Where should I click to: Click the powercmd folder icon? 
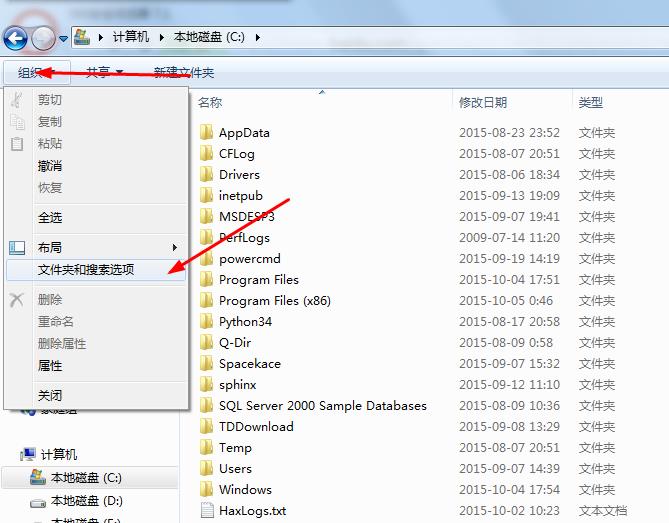[x=207, y=258]
